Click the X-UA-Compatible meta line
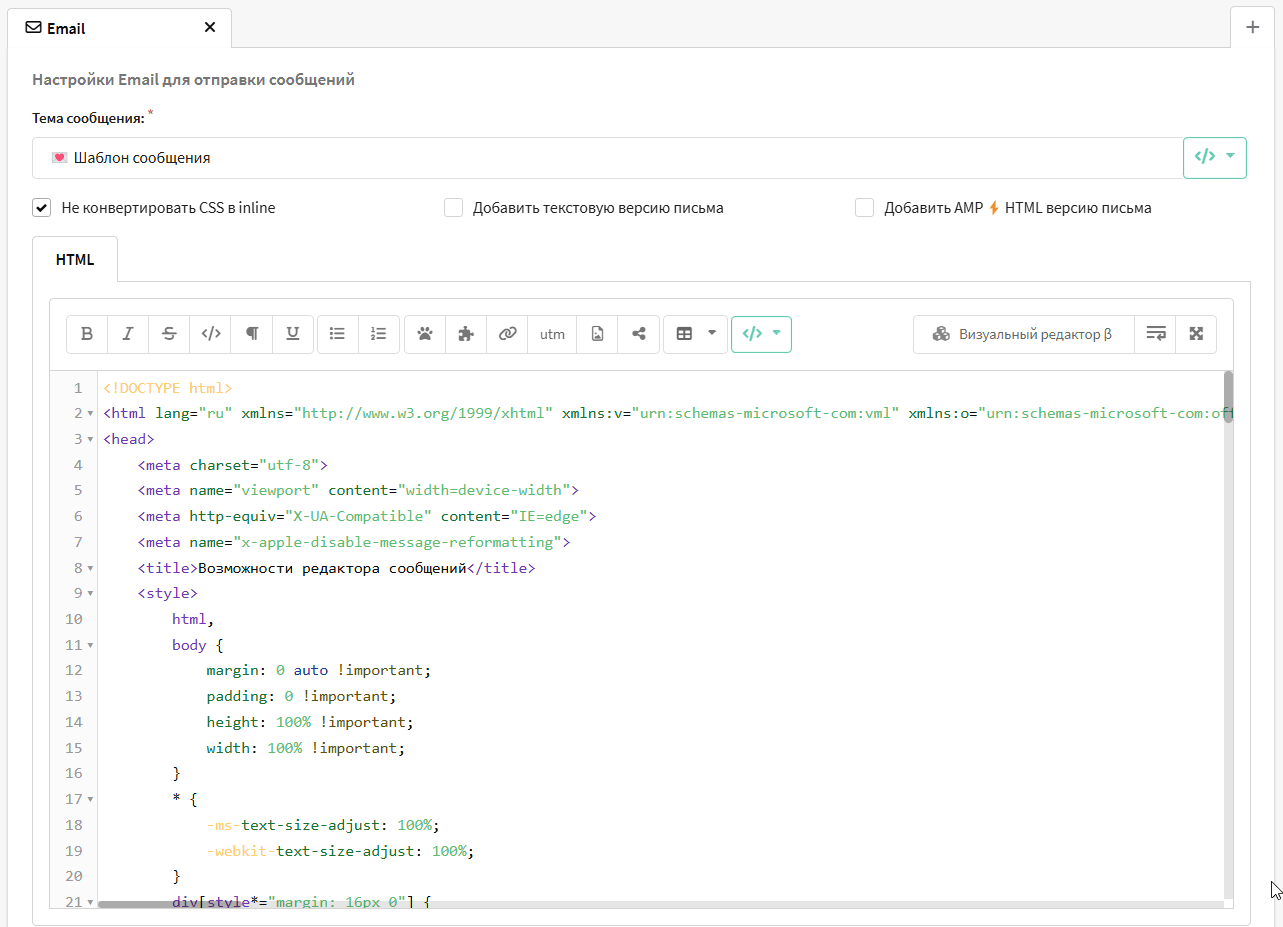1283x927 pixels. tap(366, 516)
